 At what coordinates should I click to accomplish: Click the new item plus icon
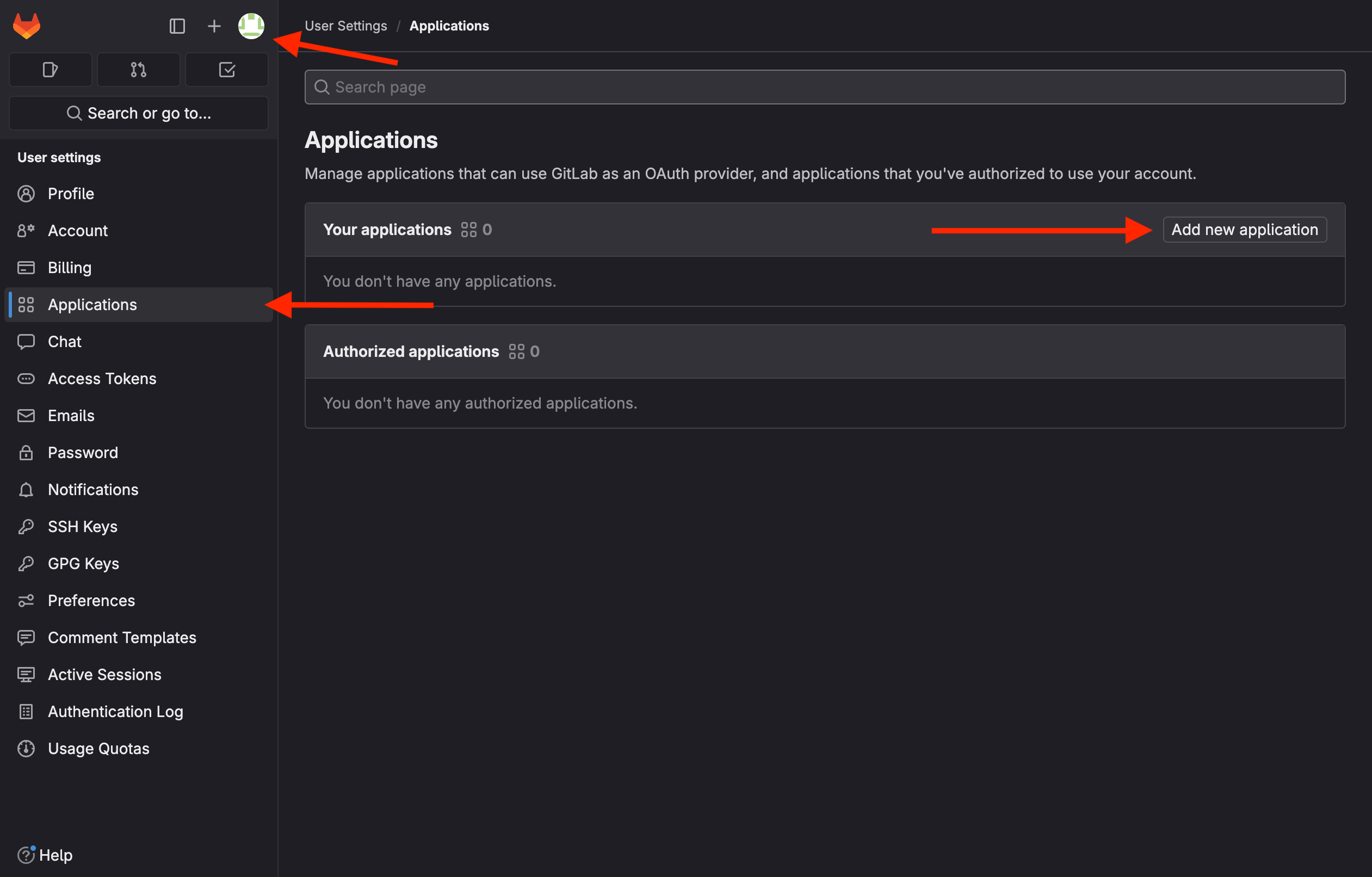213,25
